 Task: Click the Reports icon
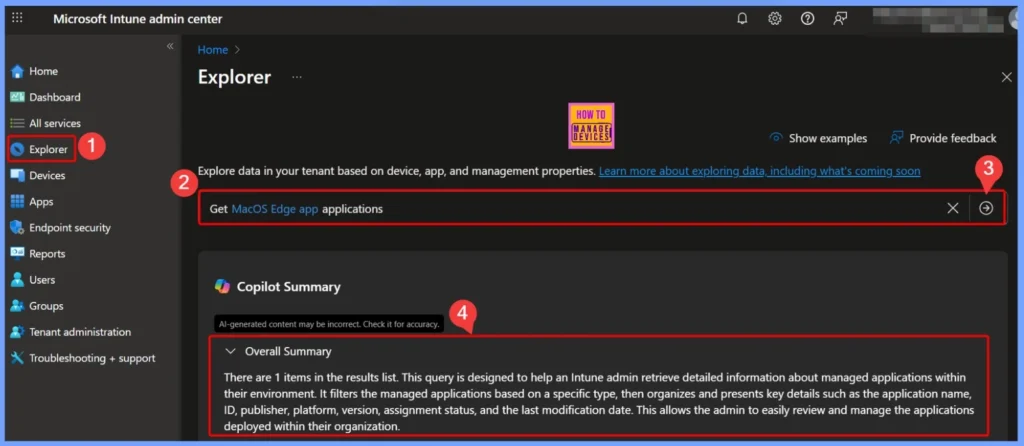coord(18,254)
